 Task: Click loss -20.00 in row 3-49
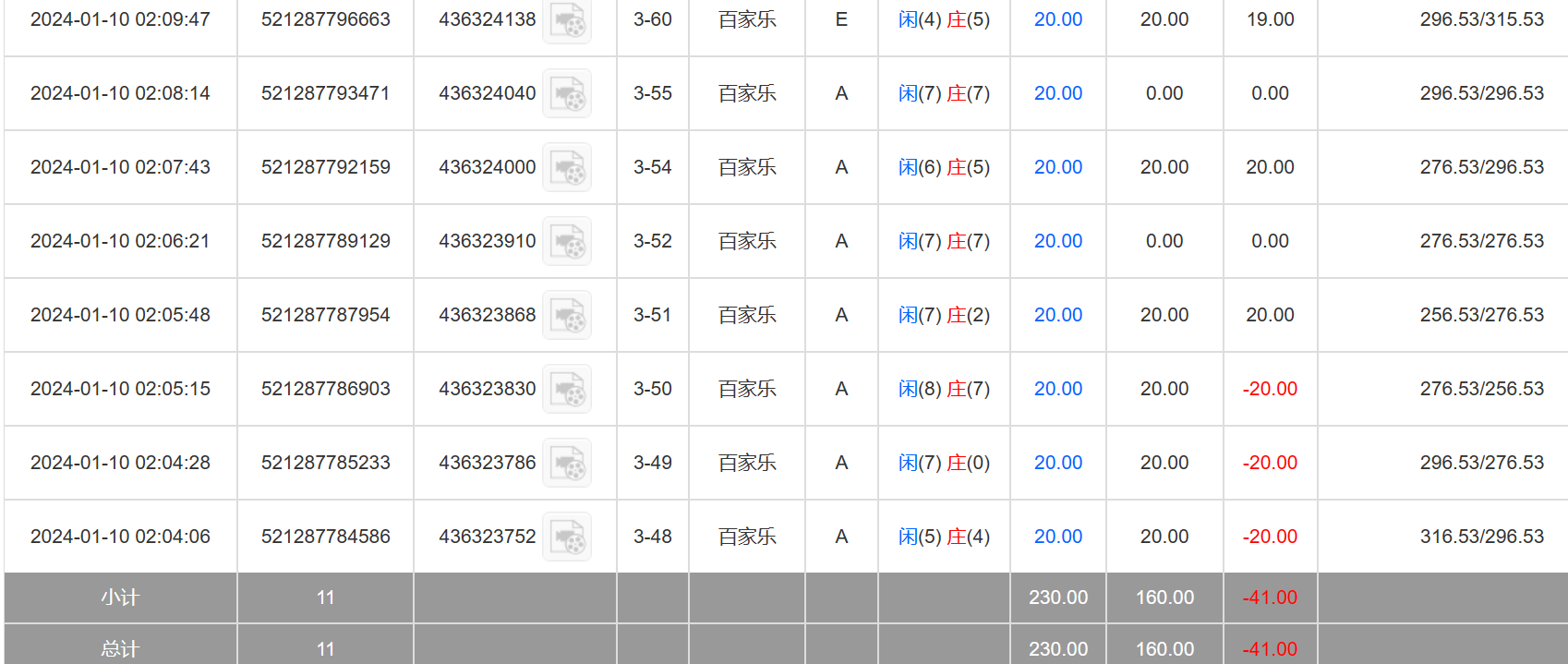click(x=1271, y=463)
